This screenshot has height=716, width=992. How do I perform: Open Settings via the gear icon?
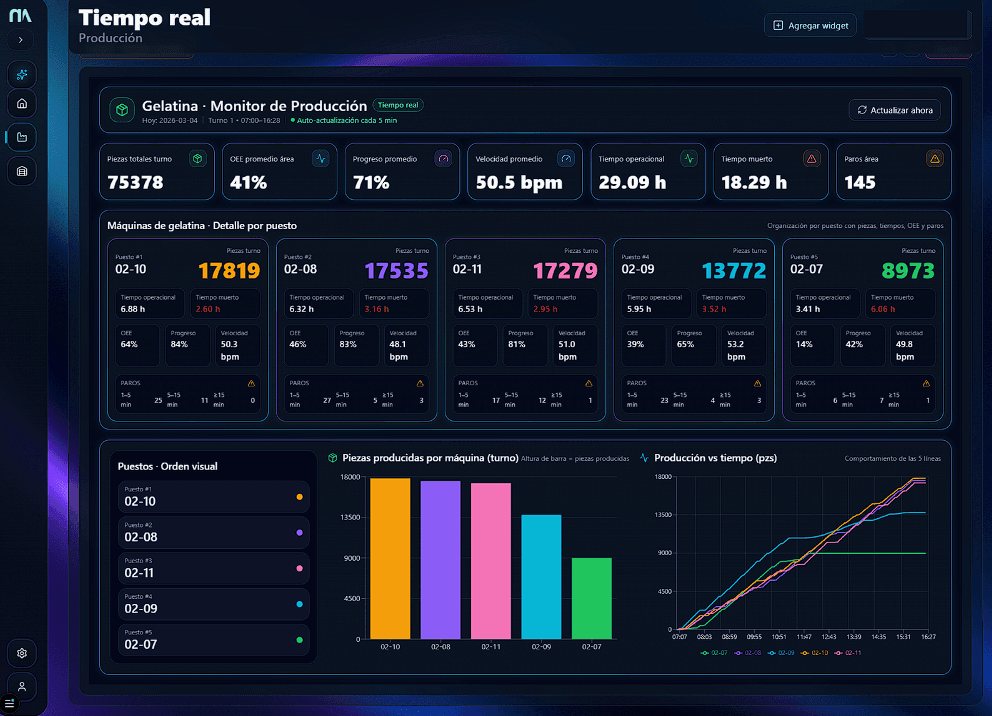tap(21, 652)
